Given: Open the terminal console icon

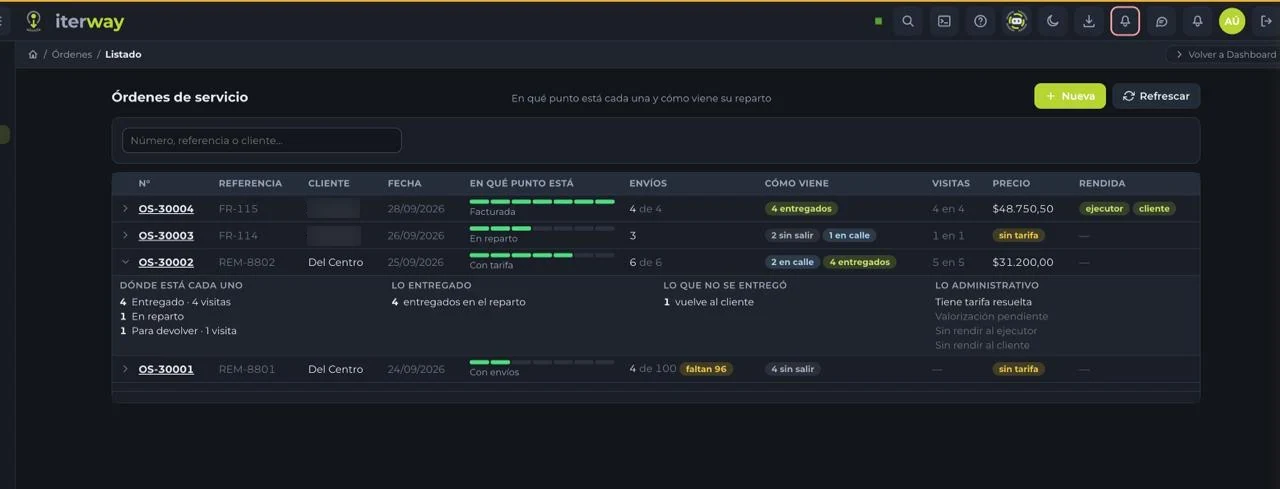Looking at the screenshot, I should click(944, 21).
